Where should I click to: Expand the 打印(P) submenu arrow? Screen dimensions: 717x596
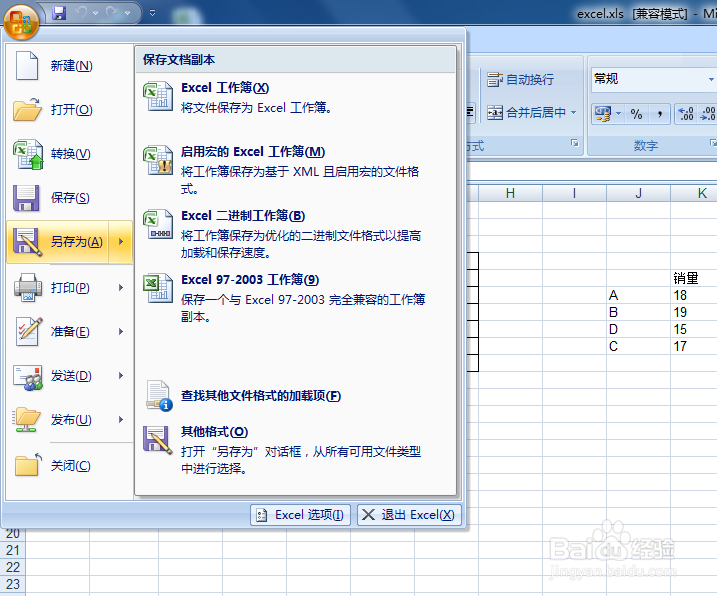pyautogui.click(x=121, y=288)
